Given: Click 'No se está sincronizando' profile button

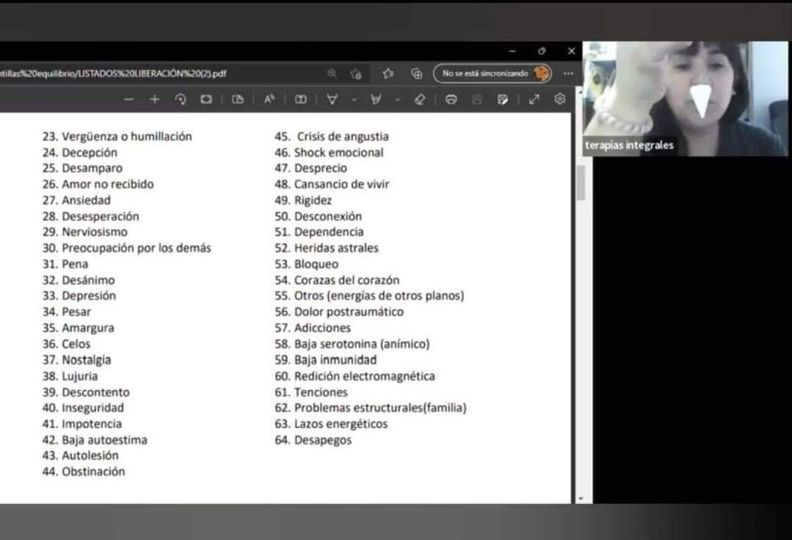Looking at the screenshot, I should (492, 73).
